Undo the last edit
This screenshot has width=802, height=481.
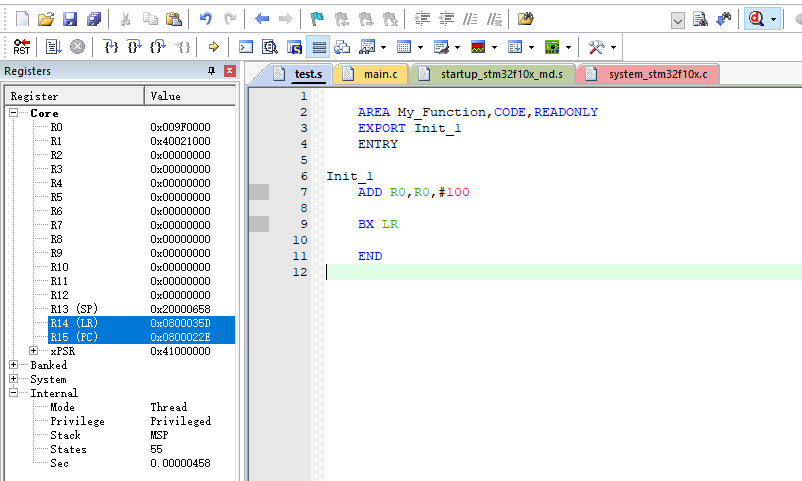206,19
